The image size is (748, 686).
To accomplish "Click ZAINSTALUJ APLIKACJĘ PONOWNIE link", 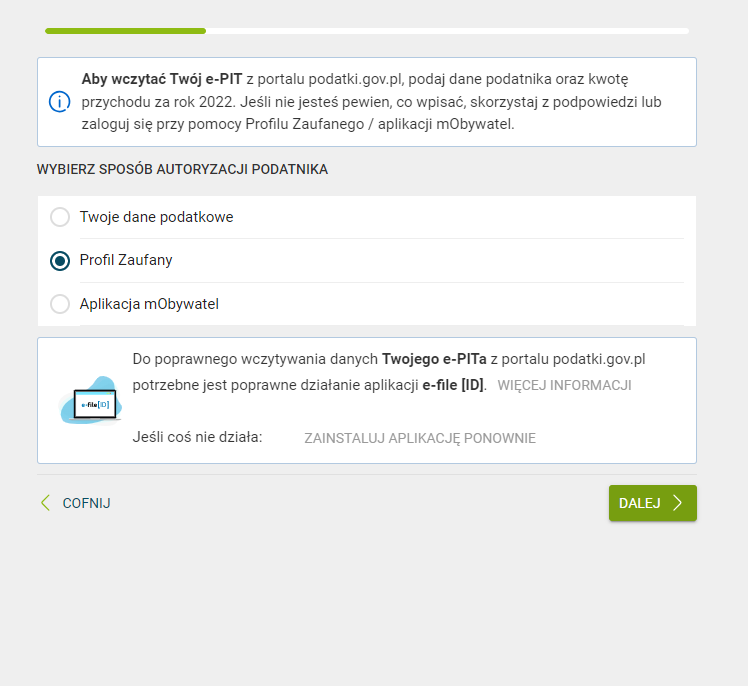I will tap(420, 438).
